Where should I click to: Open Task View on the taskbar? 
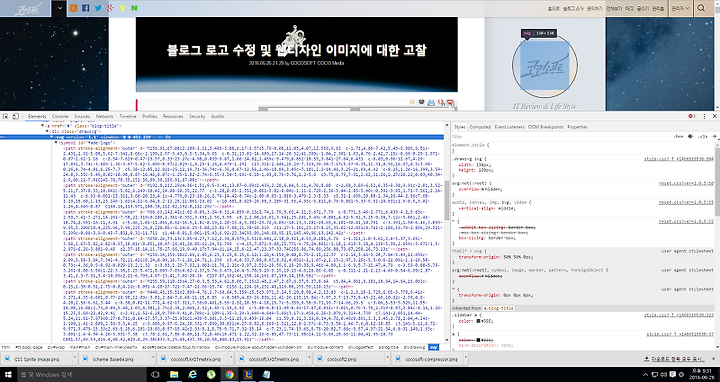(x=155, y=375)
